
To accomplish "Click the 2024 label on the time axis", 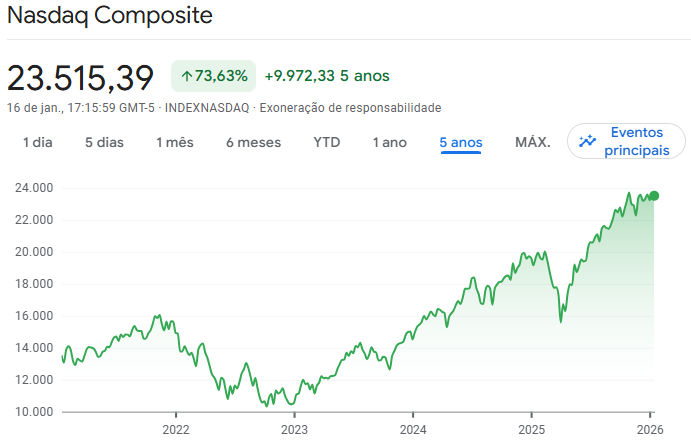I will tap(413, 431).
